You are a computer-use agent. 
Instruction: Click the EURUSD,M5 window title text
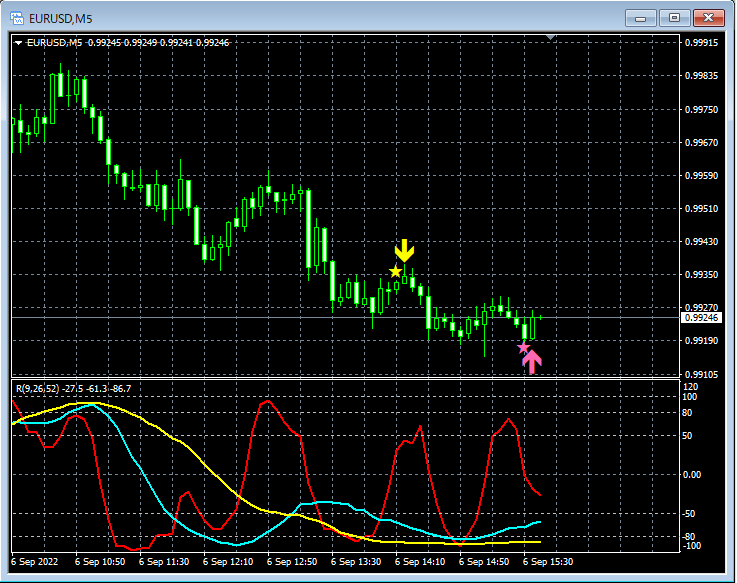pyautogui.click(x=61, y=19)
